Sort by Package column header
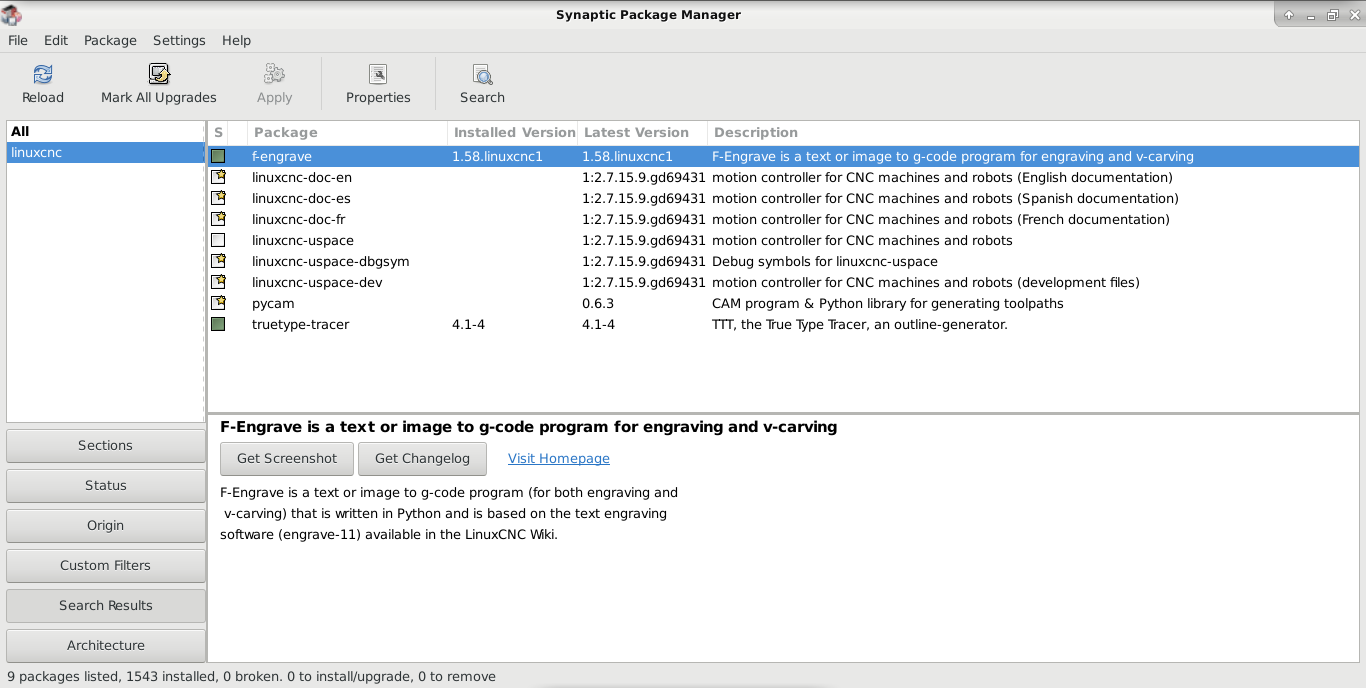The image size is (1366, 688). pyautogui.click(x=347, y=133)
